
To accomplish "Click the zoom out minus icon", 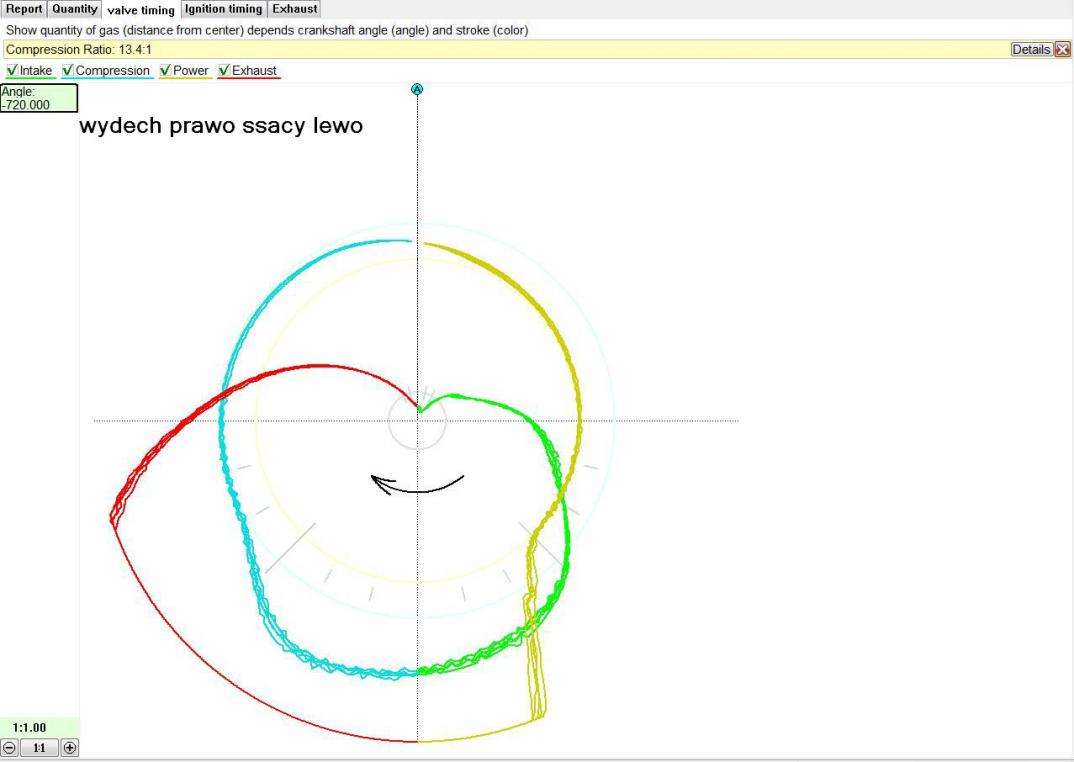I will point(9,747).
